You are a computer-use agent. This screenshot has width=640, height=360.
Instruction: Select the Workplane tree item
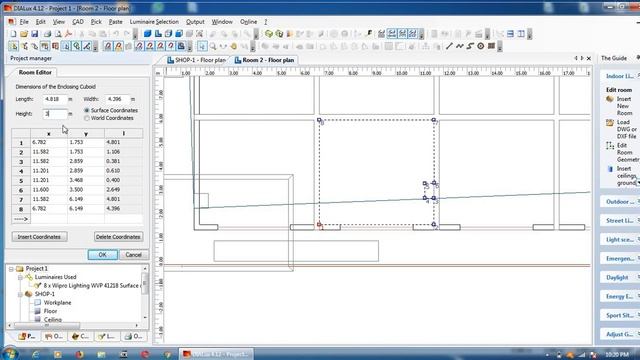(57, 303)
